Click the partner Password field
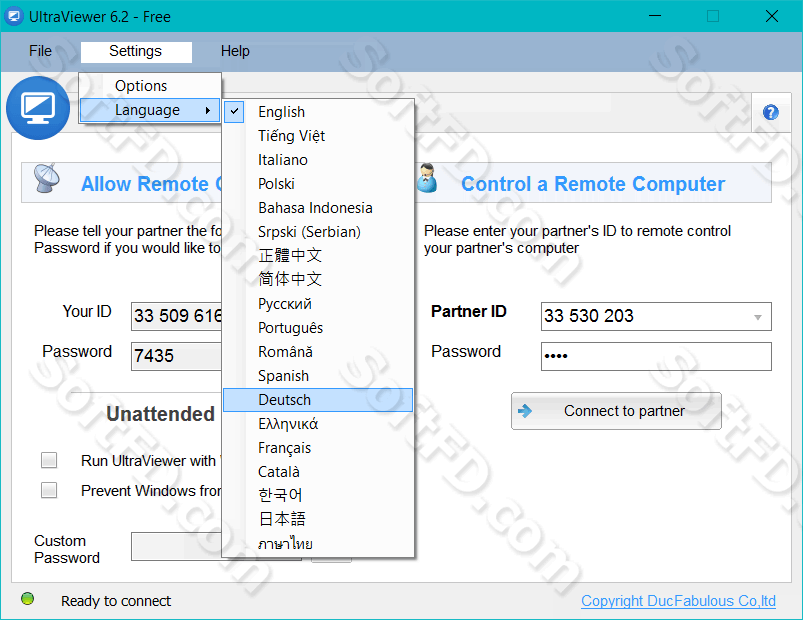 [x=656, y=356]
